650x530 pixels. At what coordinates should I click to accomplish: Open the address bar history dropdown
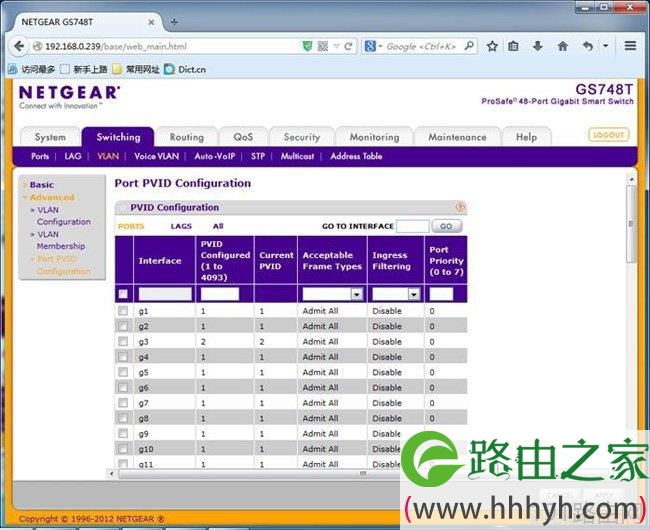[337, 46]
